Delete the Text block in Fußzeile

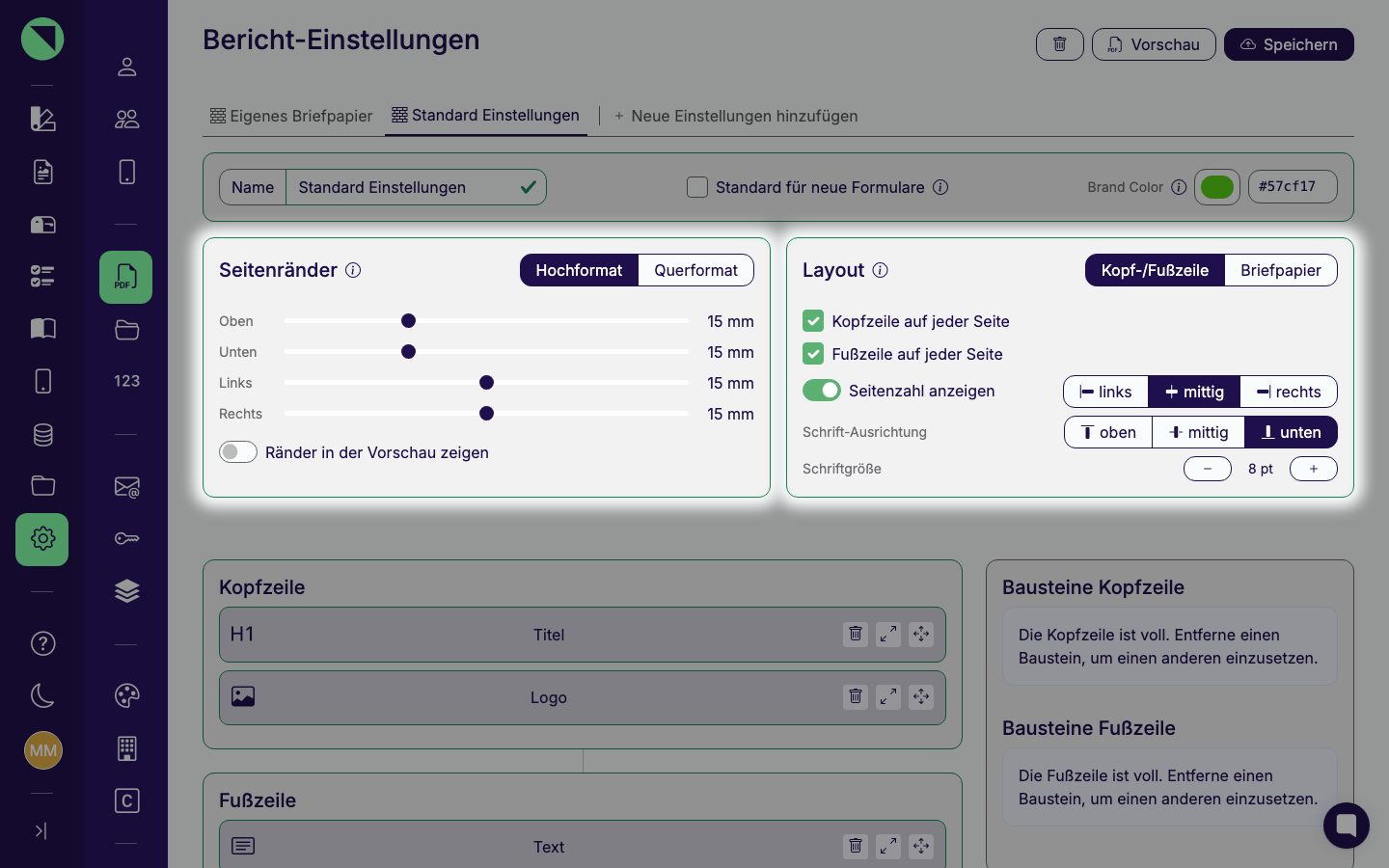click(856, 846)
